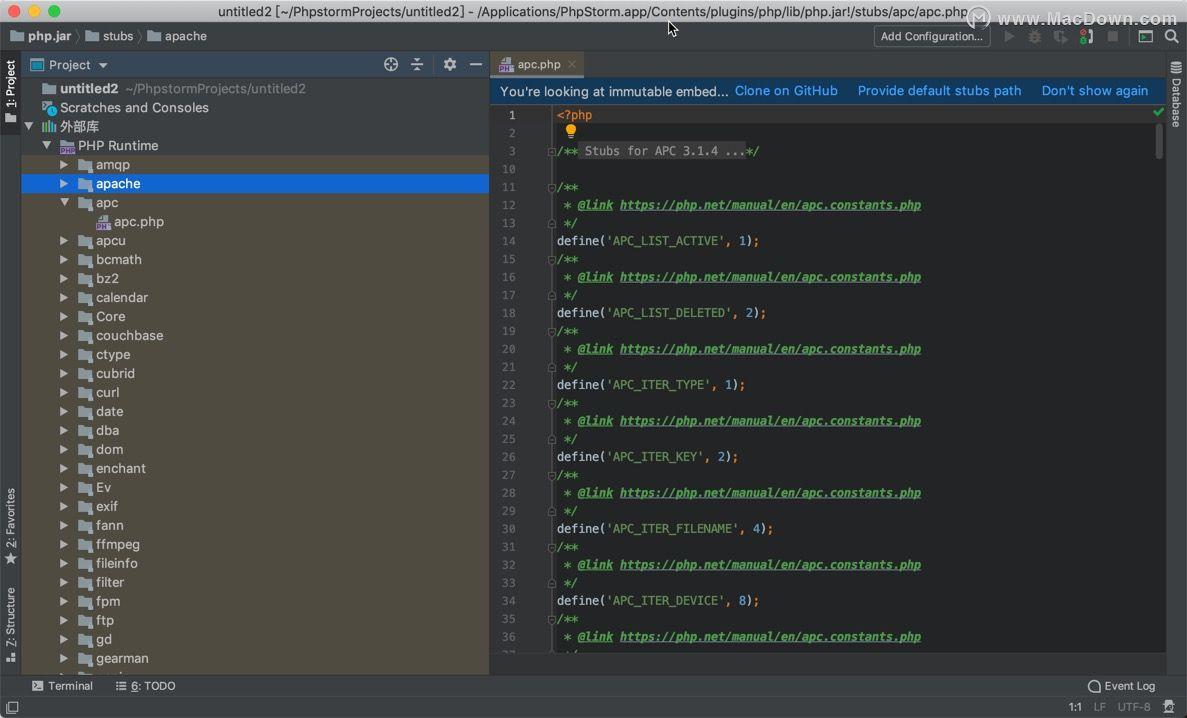Select the gearman folder
1187x718 pixels.
(x=122, y=658)
